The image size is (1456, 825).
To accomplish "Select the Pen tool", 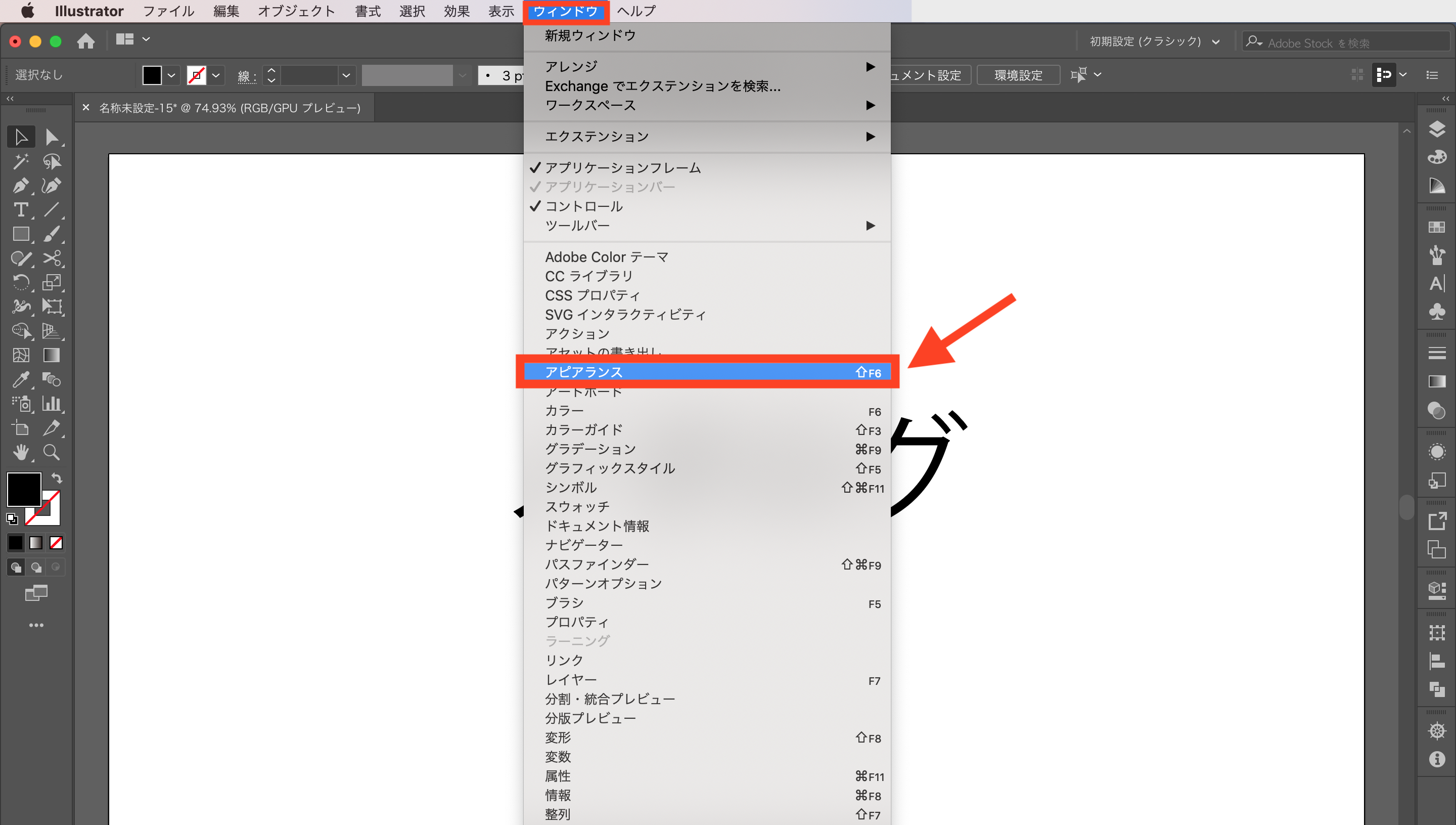I will 21,186.
